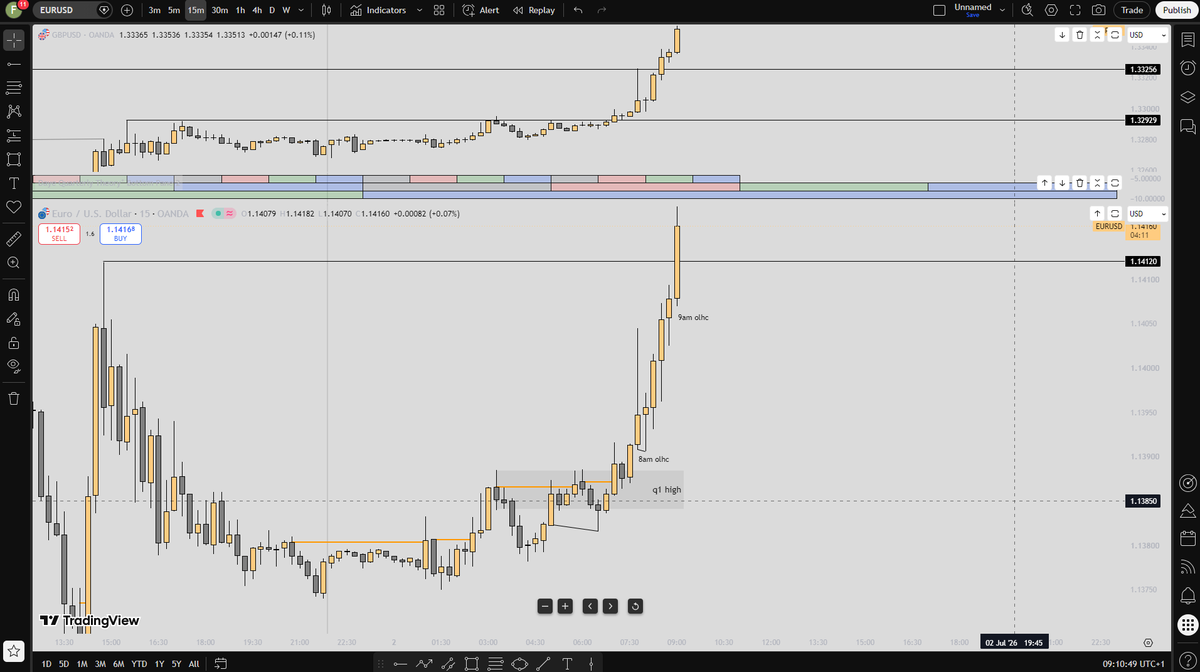The width and height of the screenshot is (1200, 672).
Task: Undo the last action
Action: pyautogui.click(x=579, y=10)
